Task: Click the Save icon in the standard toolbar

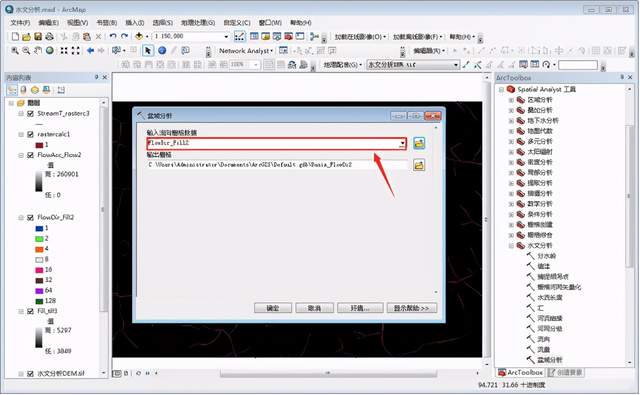Action: 38,37
